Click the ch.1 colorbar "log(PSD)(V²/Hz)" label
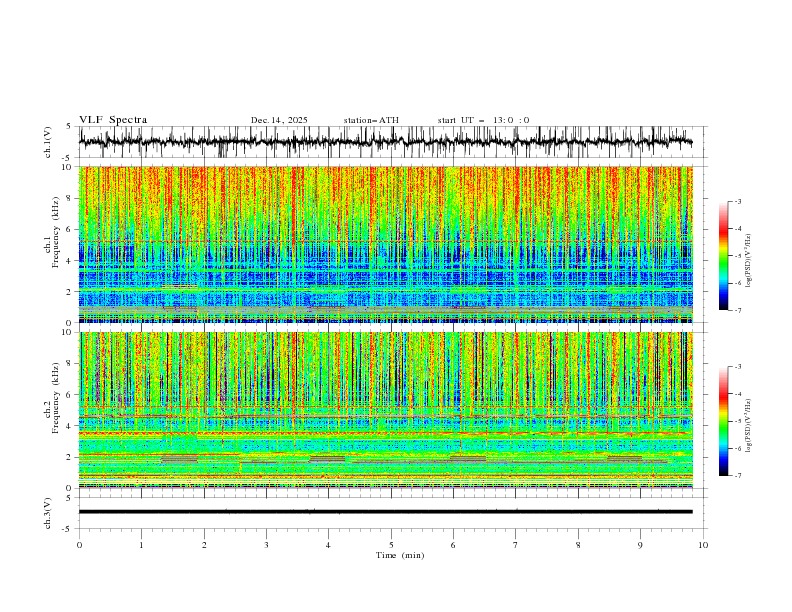Screen dimensions: 792x612 click(x=749, y=261)
